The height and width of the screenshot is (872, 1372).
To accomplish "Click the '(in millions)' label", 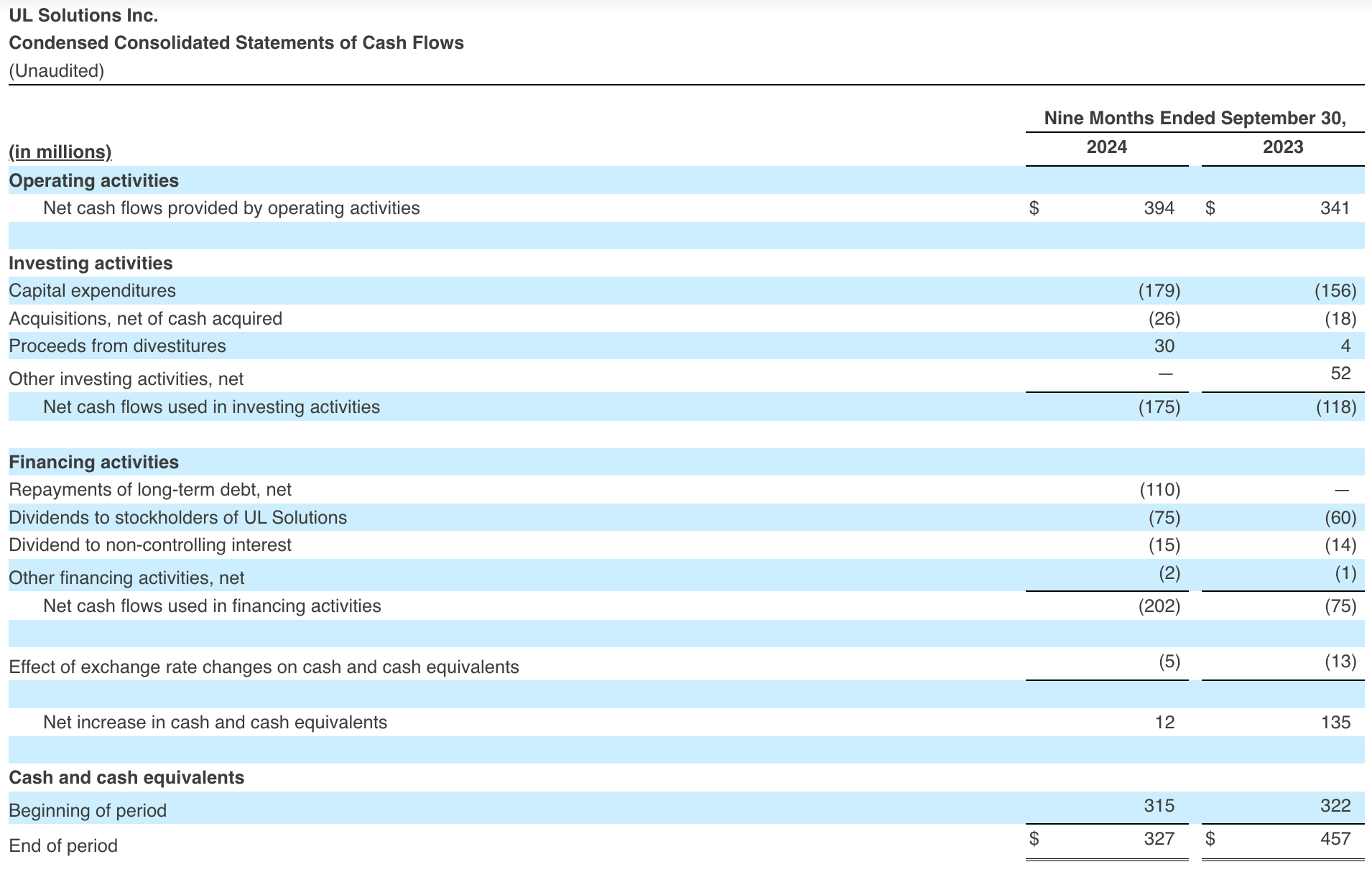I will point(60,152).
